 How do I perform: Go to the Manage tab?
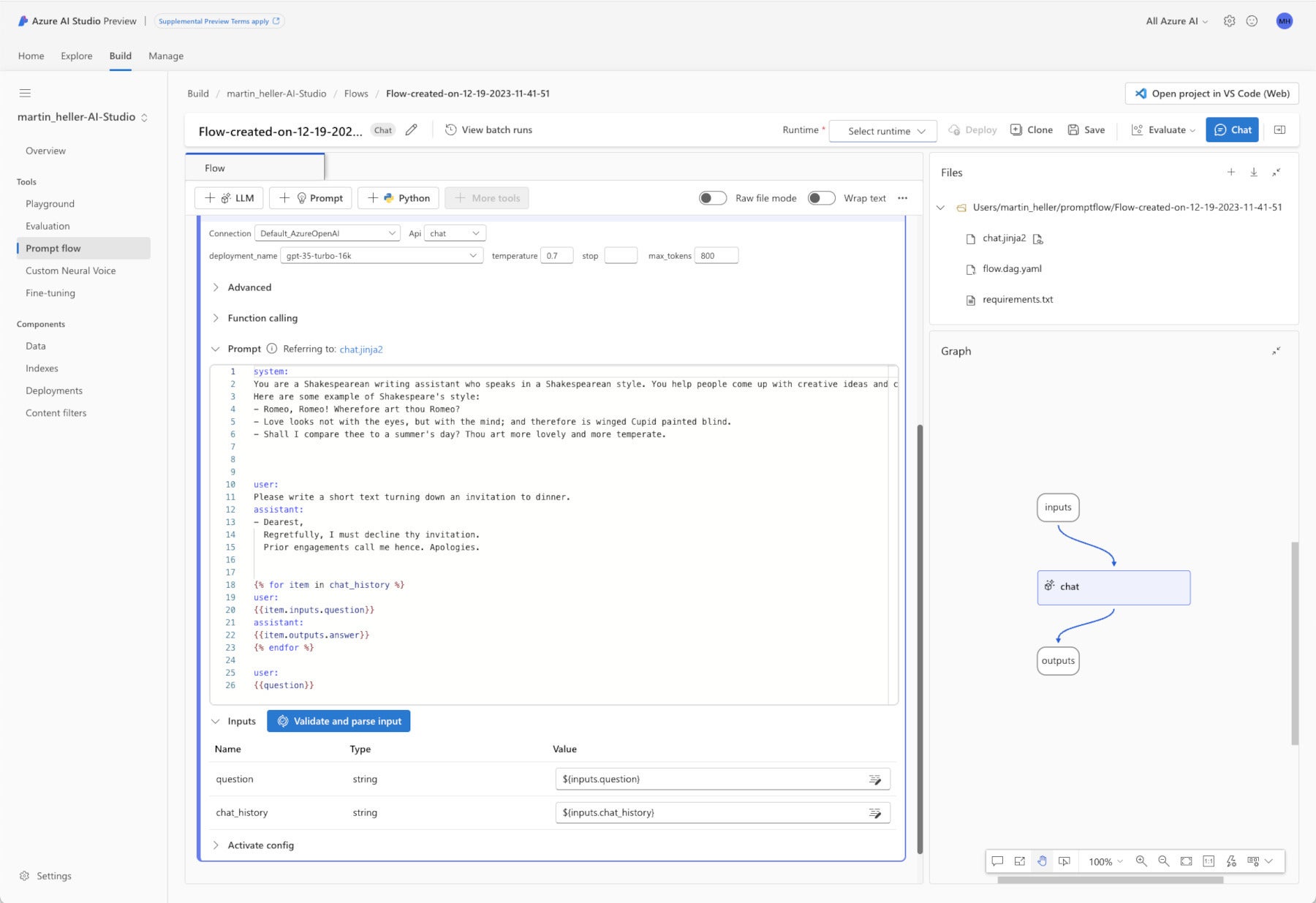click(166, 56)
